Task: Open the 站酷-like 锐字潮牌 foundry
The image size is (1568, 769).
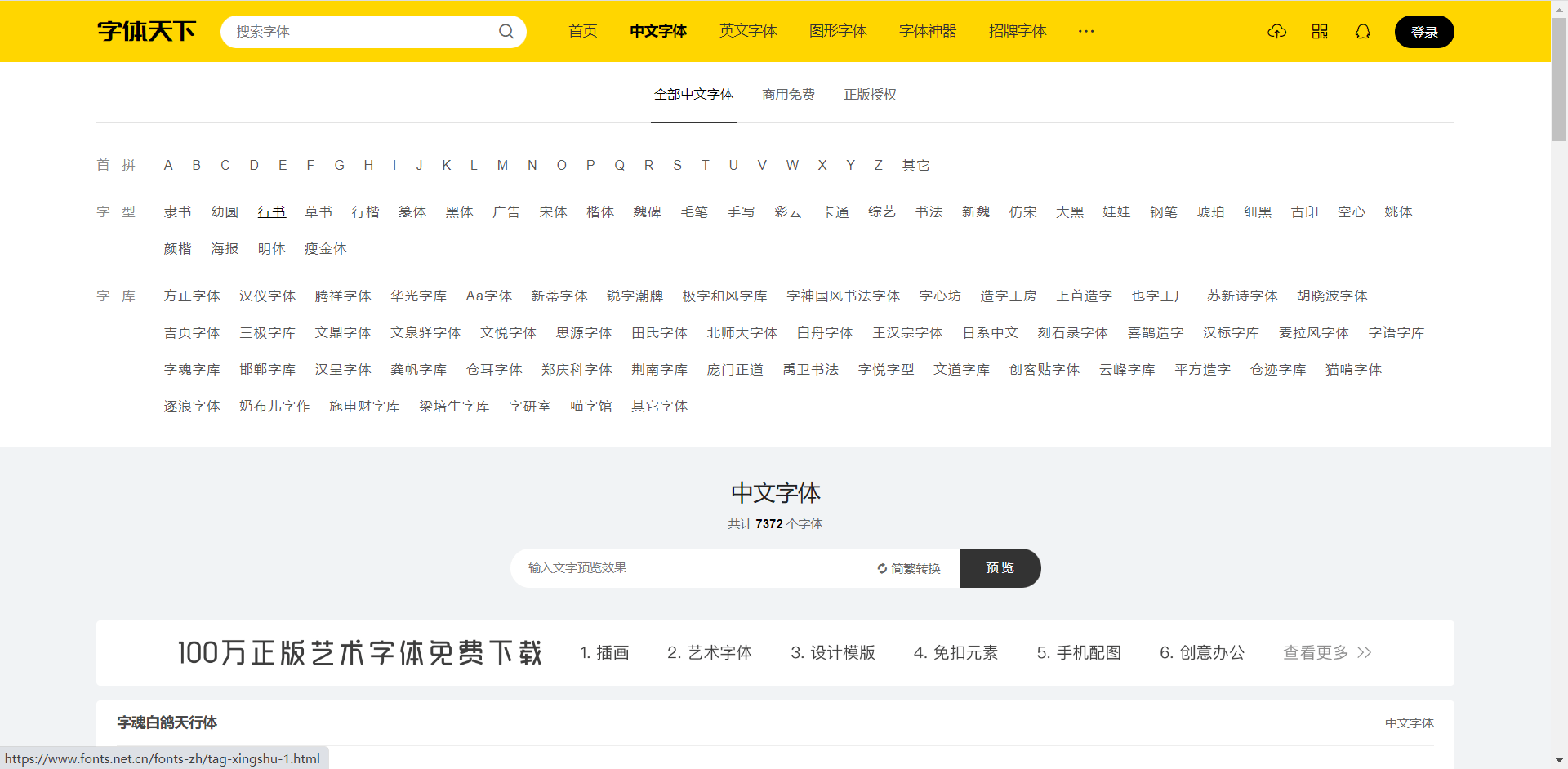Action: click(635, 296)
